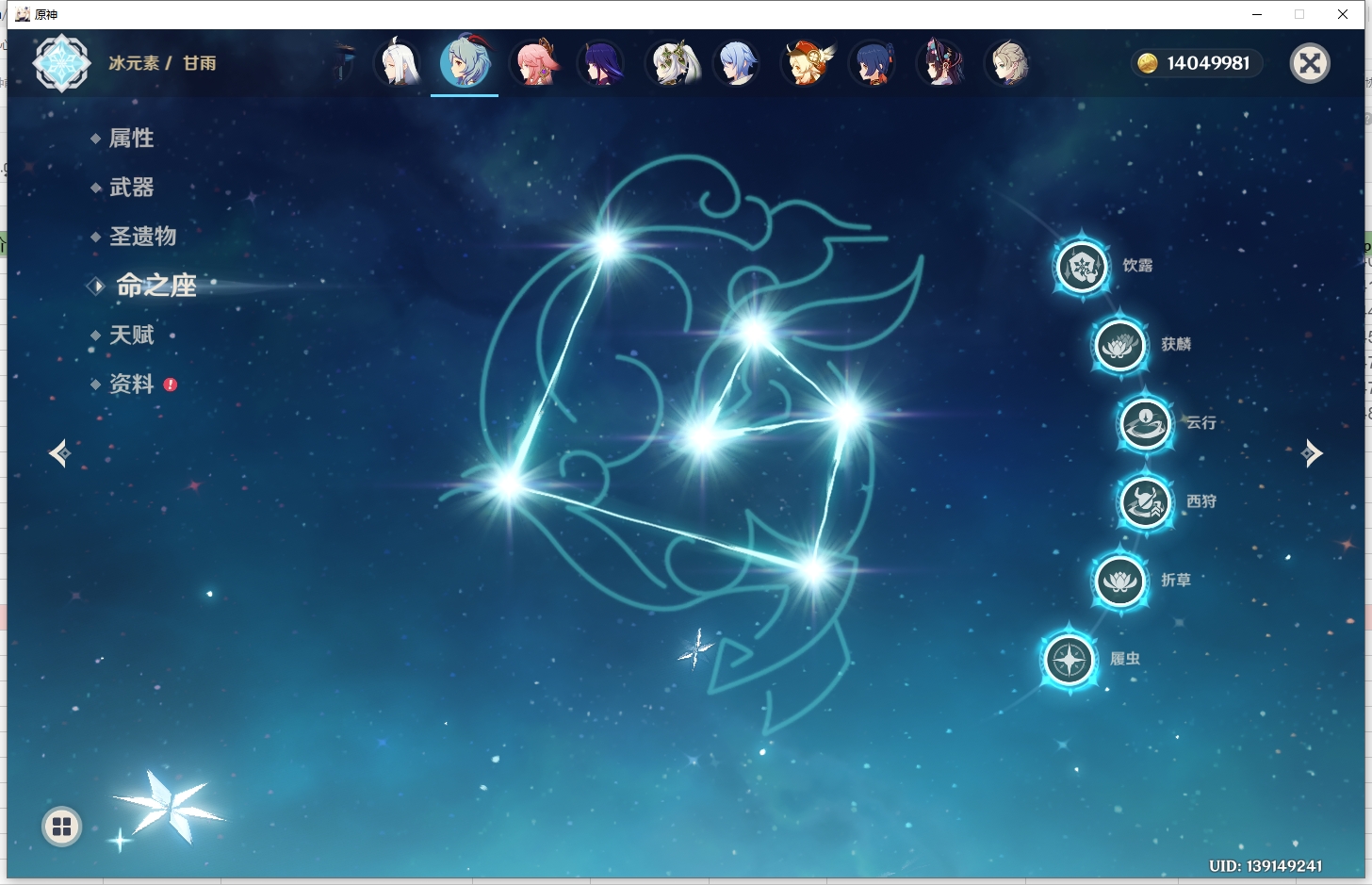The width and height of the screenshot is (1372, 885).
Task: Open the 云行 constellation node
Action: [x=1145, y=423]
